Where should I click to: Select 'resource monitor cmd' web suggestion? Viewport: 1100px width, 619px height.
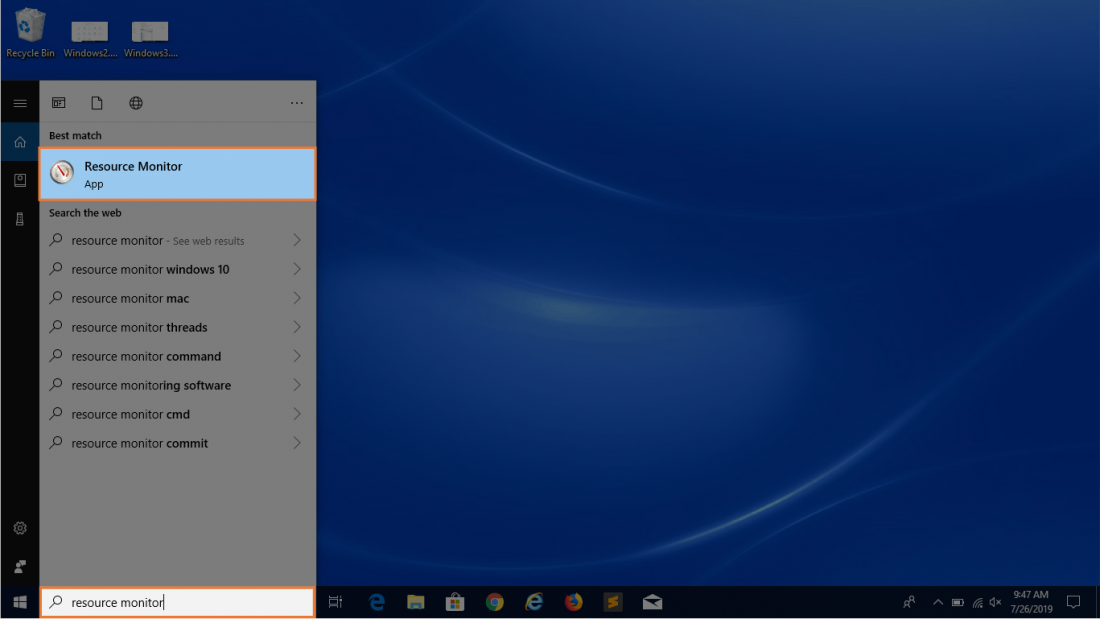(x=130, y=414)
